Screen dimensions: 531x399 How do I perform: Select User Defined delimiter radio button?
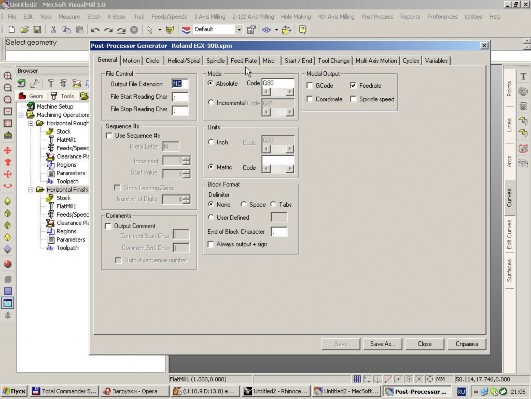click(211, 217)
